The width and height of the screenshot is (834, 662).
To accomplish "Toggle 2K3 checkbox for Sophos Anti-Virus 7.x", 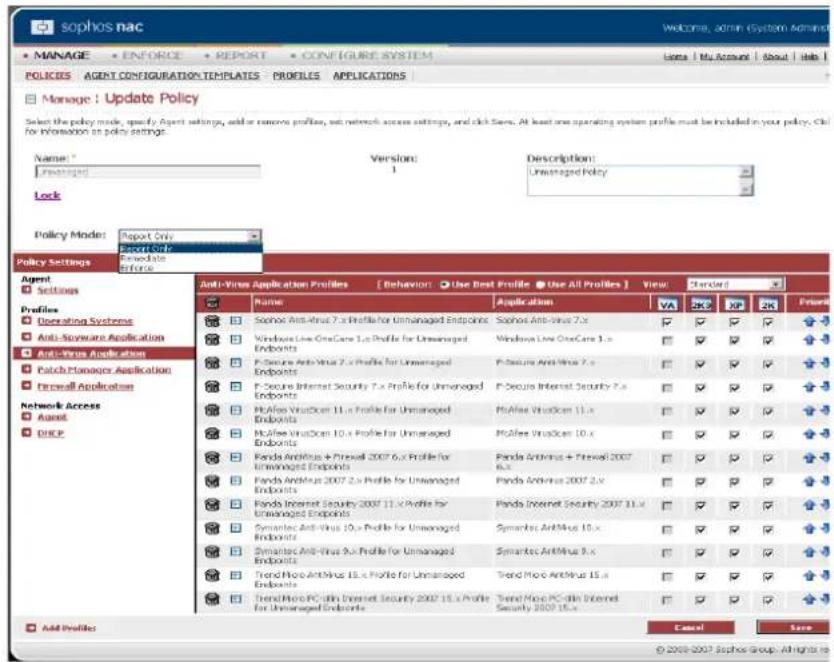I will (700, 322).
